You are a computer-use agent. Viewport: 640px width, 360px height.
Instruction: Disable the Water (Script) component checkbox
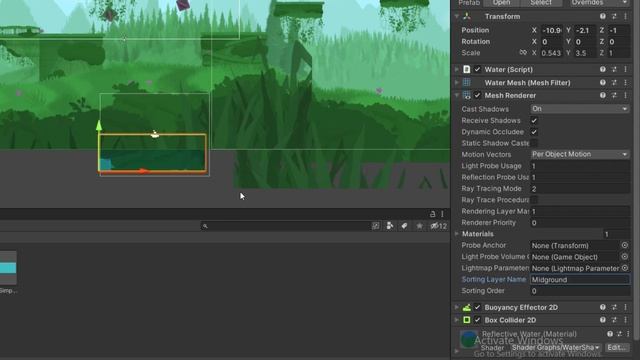[x=477, y=69]
